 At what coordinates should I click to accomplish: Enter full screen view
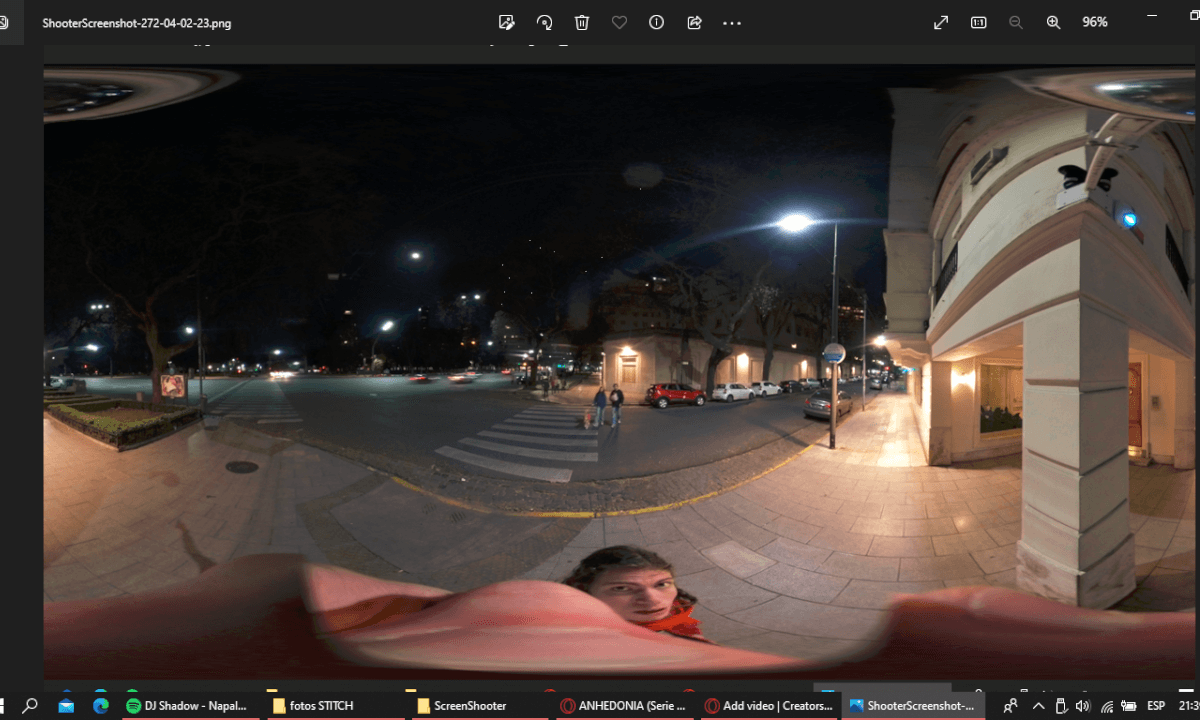point(941,22)
